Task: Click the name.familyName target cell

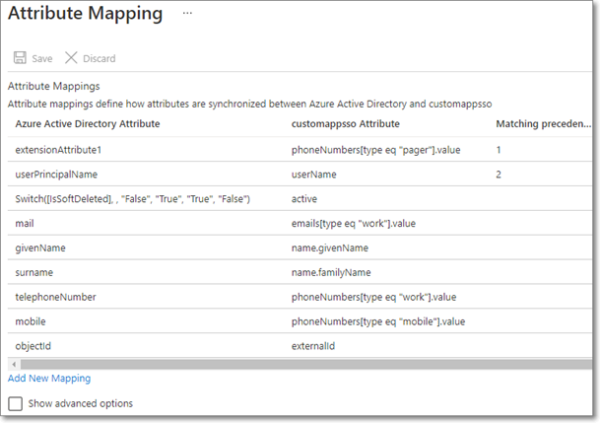Action: [331, 273]
